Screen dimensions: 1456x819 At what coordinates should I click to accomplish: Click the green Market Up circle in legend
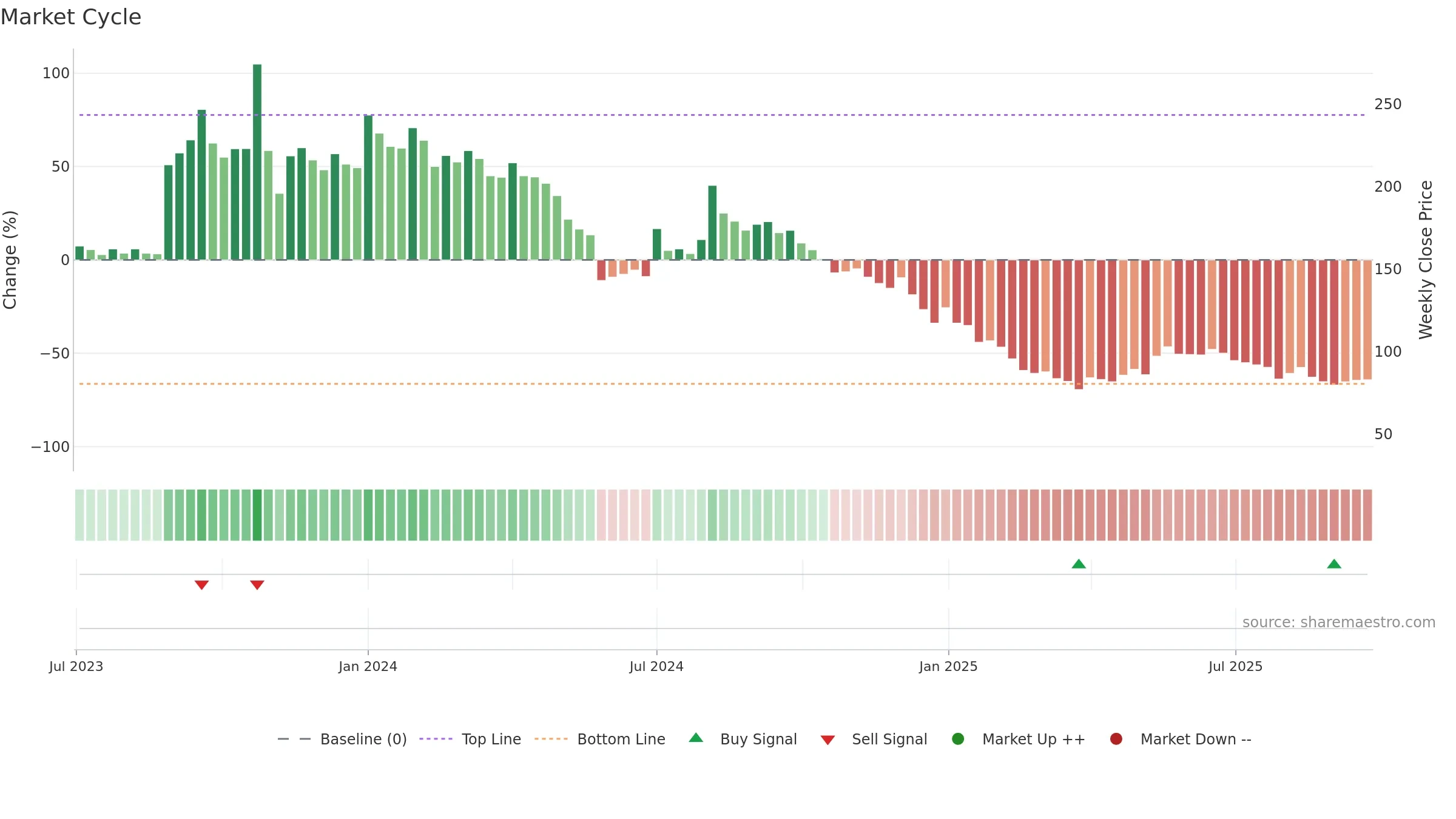[958, 739]
